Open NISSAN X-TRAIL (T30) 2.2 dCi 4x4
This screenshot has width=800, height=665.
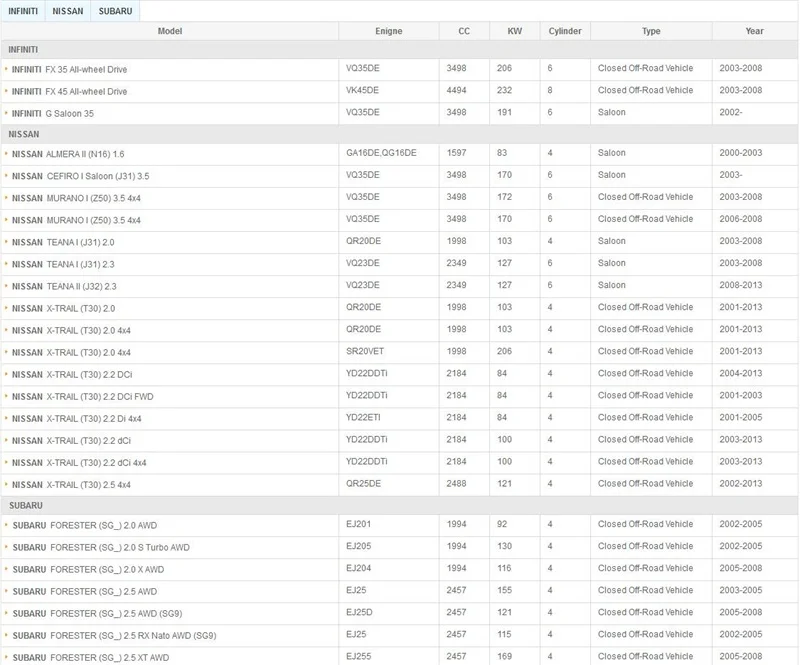point(79,463)
